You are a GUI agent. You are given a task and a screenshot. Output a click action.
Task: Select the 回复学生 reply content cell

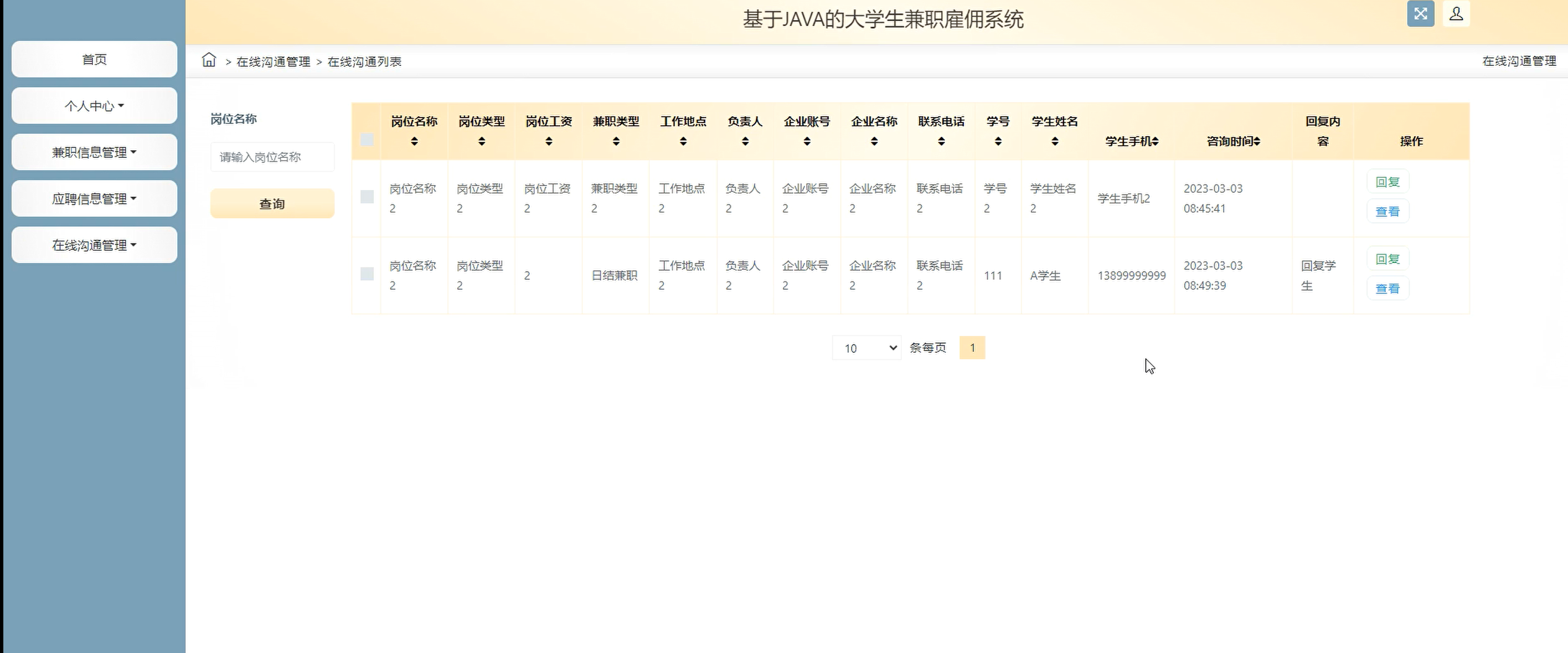click(x=1322, y=275)
